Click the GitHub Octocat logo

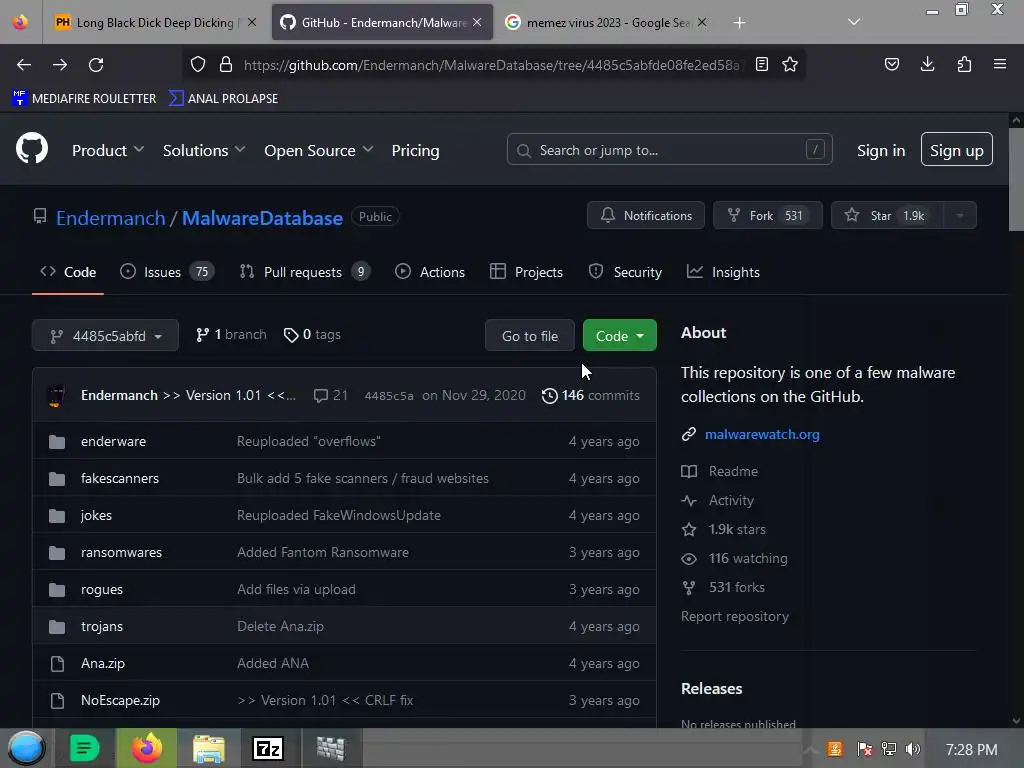[31, 149]
